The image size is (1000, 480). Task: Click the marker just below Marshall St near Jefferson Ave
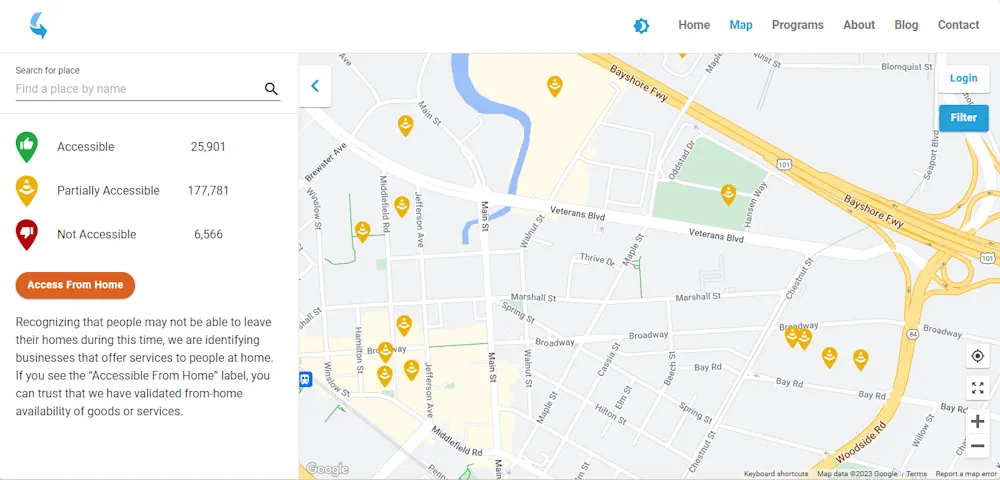(404, 325)
